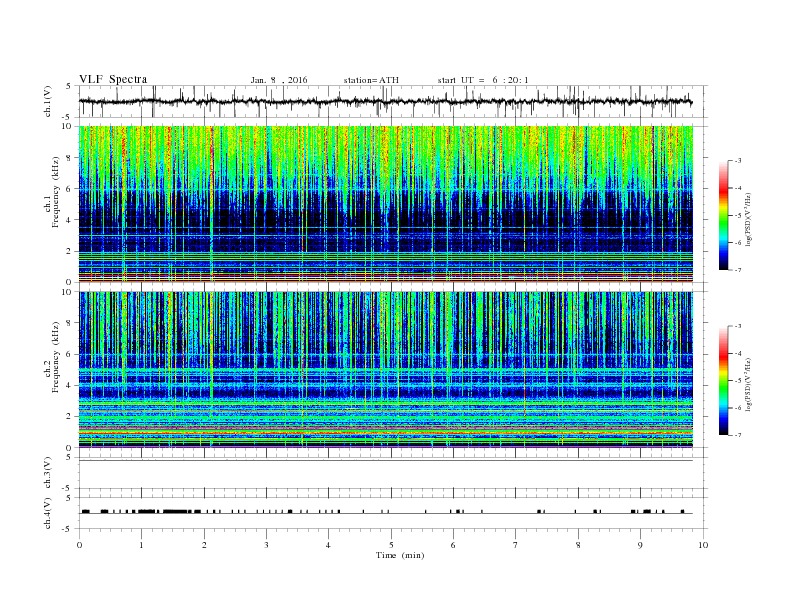Screen dimensions: 792x612
Task: Click the ch.1 spectrogram "10" kHz tick label
Action: [x=68, y=126]
